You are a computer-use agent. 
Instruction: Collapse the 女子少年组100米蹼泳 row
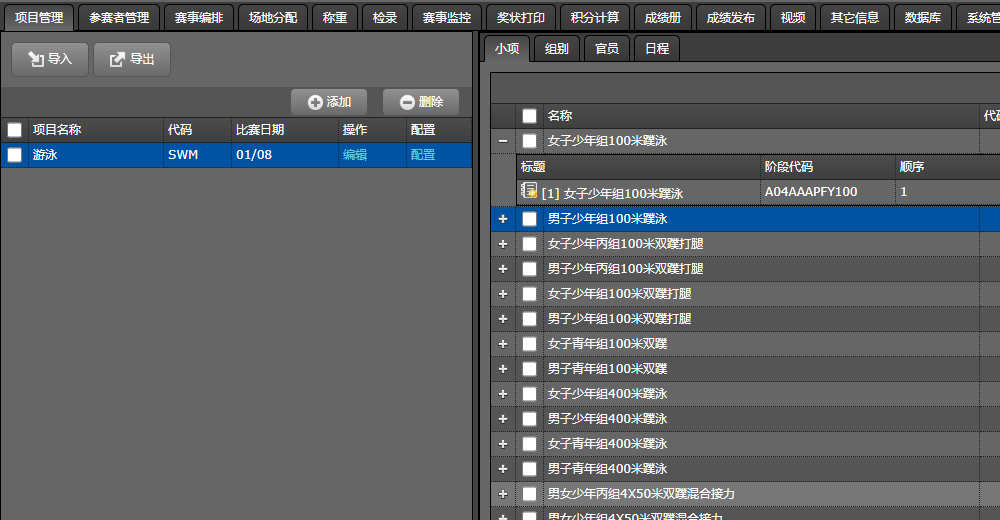click(x=503, y=142)
